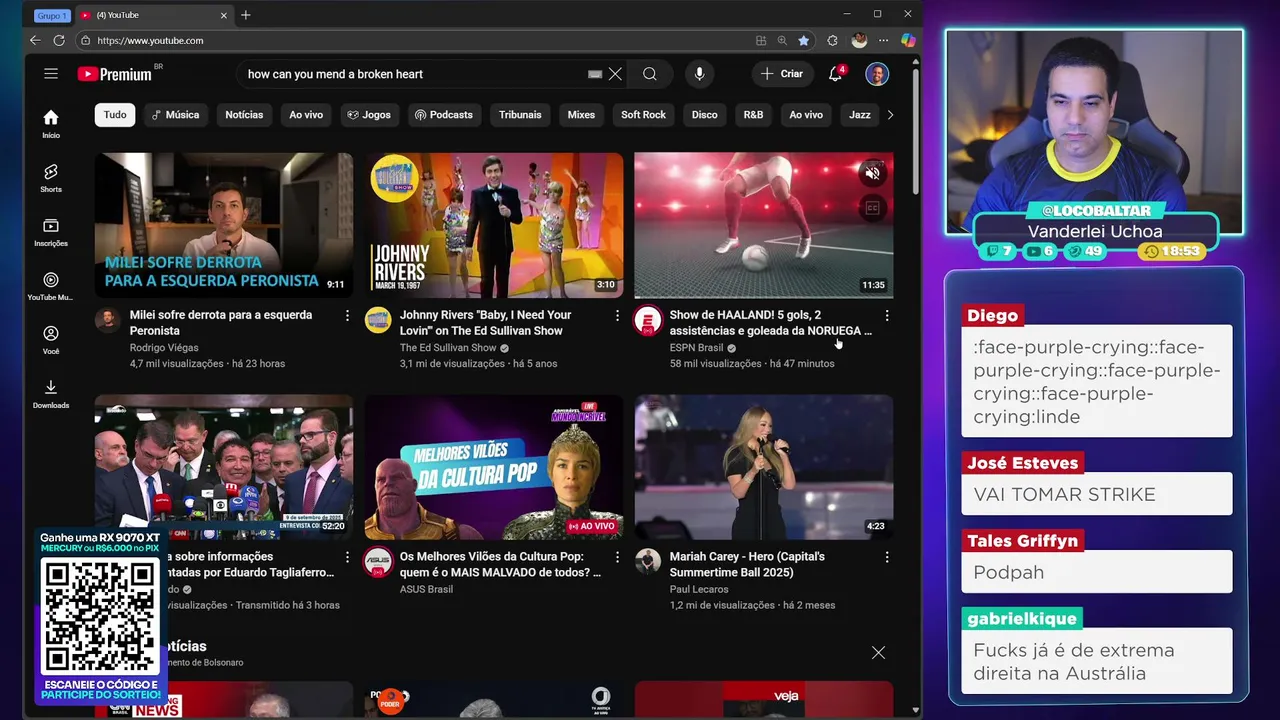Open the on-screen keyboard icon in search
The image size is (1280, 720).
click(595, 74)
